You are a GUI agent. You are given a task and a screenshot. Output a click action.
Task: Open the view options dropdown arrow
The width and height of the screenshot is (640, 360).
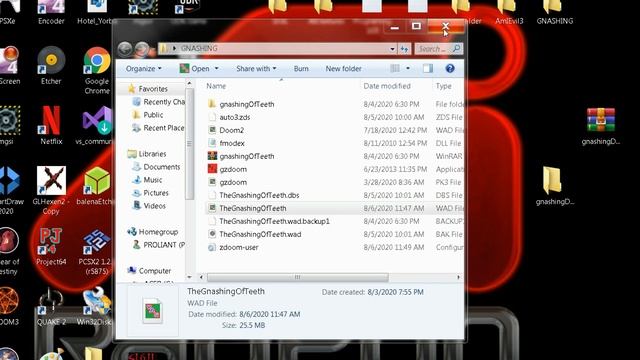[408, 68]
